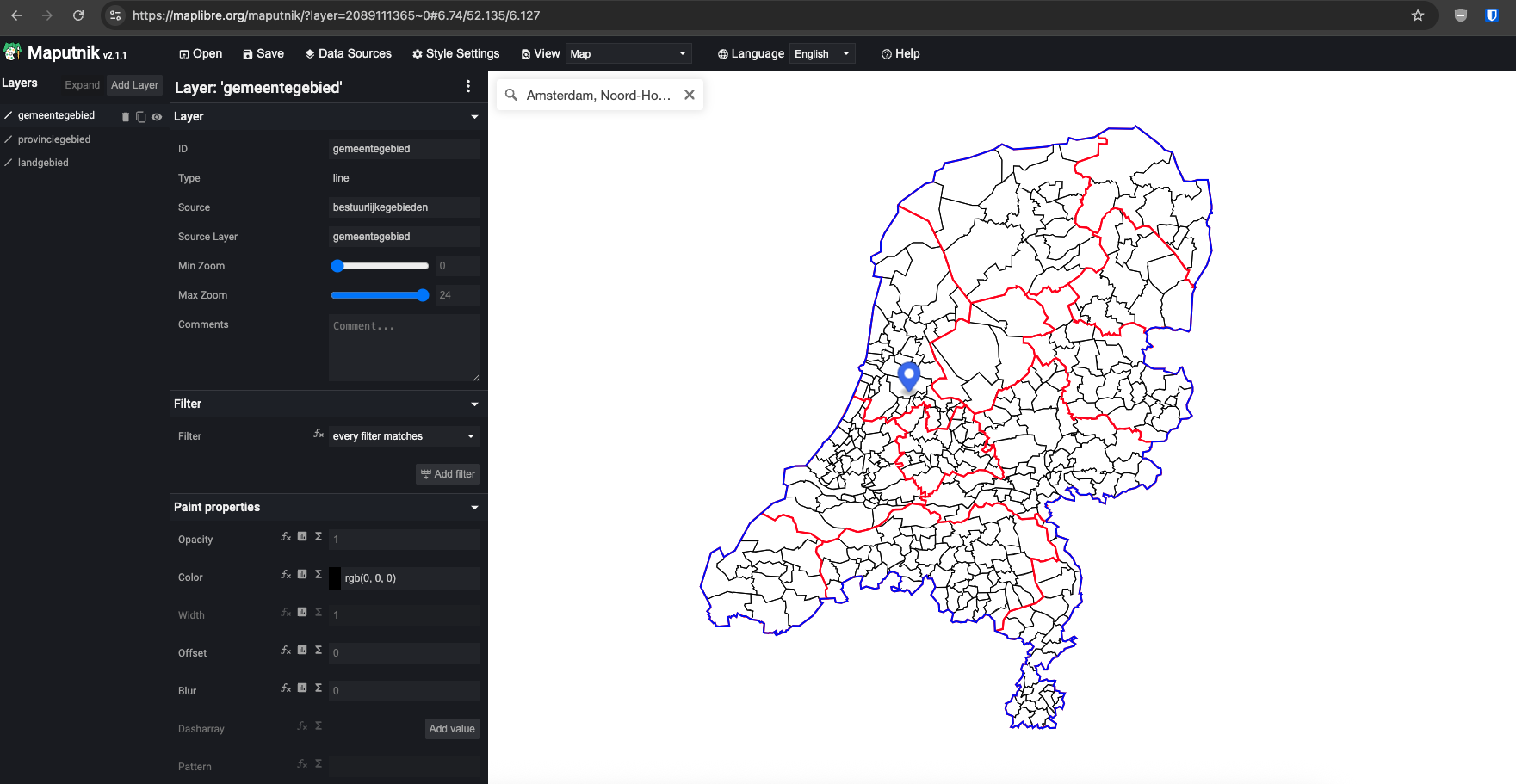
Task: Convert Color to a zoom function
Action: [x=302, y=574]
